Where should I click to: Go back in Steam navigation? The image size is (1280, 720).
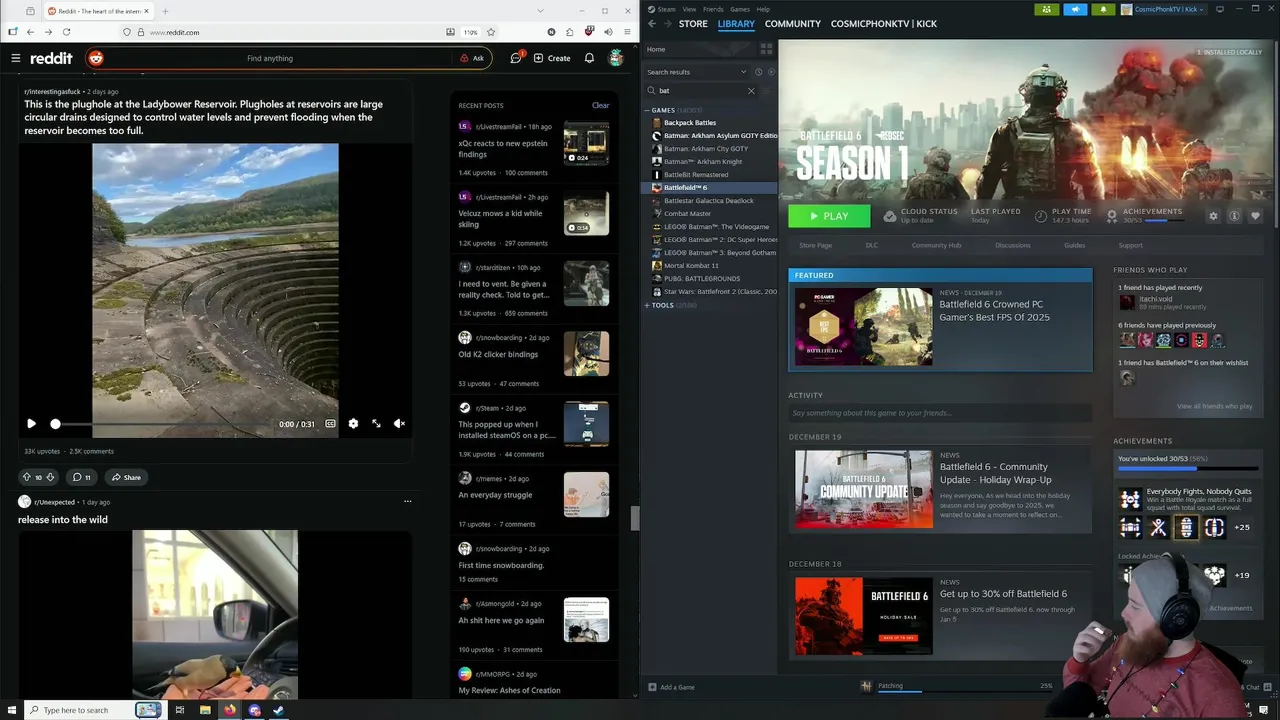652,23
